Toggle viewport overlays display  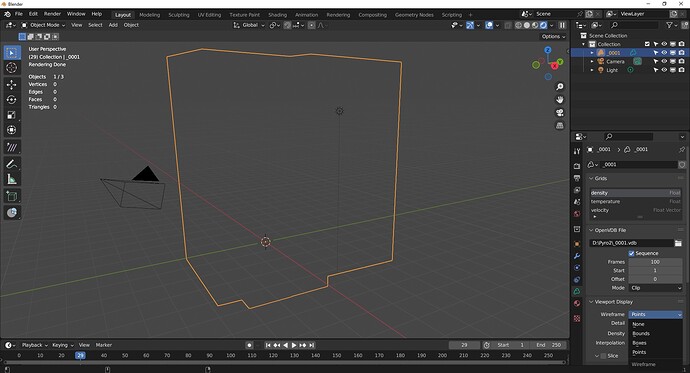click(489, 26)
